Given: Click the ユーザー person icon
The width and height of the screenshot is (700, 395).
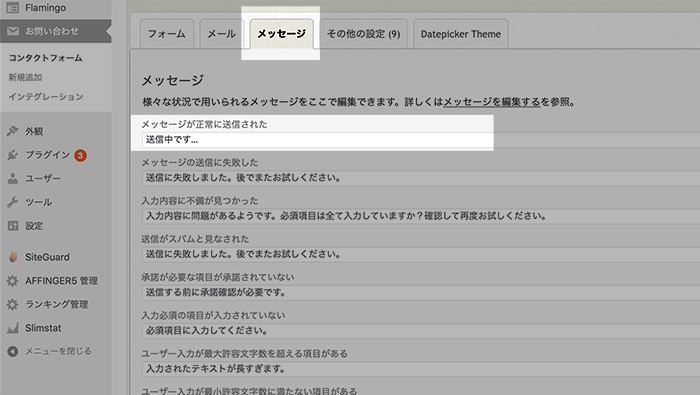Looking at the screenshot, I should pos(13,179).
